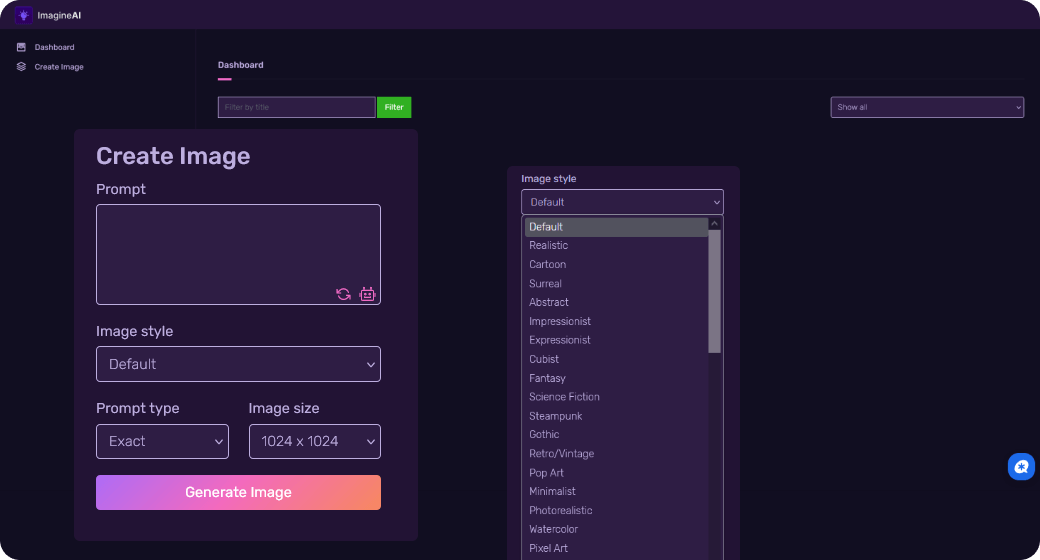Click inside the Prompt text area
The height and width of the screenshot is (560, 1040).
tap(238, 254)
